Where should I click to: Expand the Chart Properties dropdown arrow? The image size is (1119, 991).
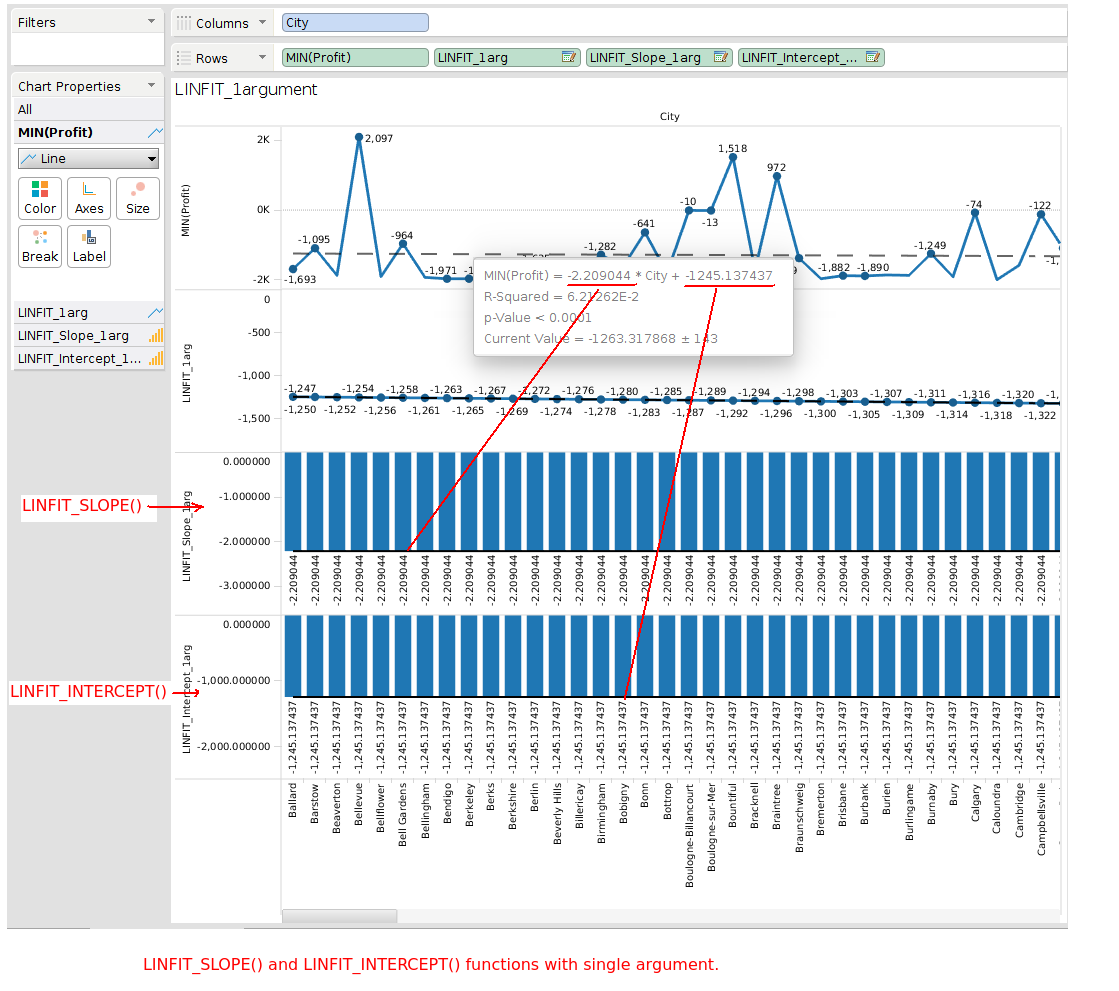[x=151, y=85]
